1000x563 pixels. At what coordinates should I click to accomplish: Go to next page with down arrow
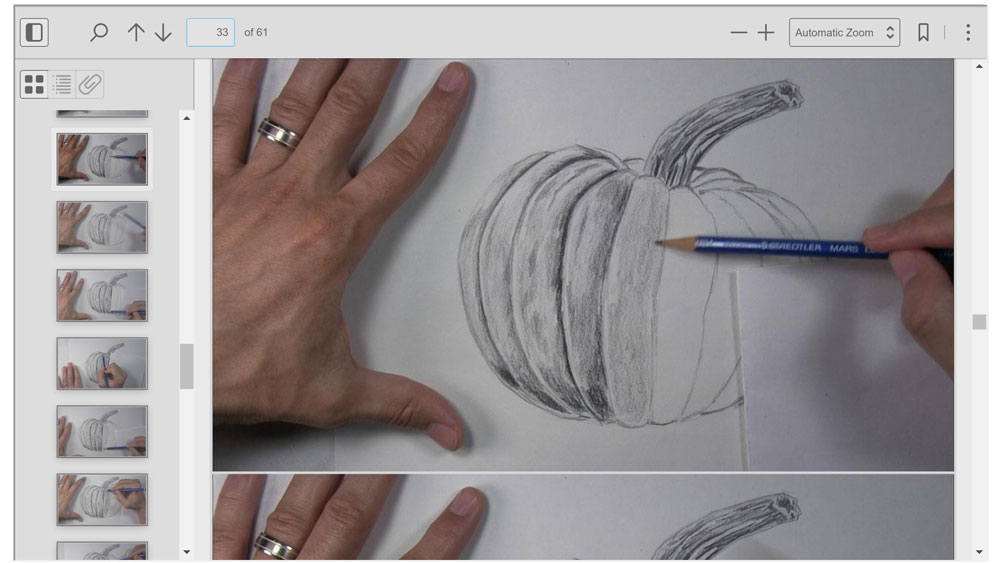(x=163, y=33)
